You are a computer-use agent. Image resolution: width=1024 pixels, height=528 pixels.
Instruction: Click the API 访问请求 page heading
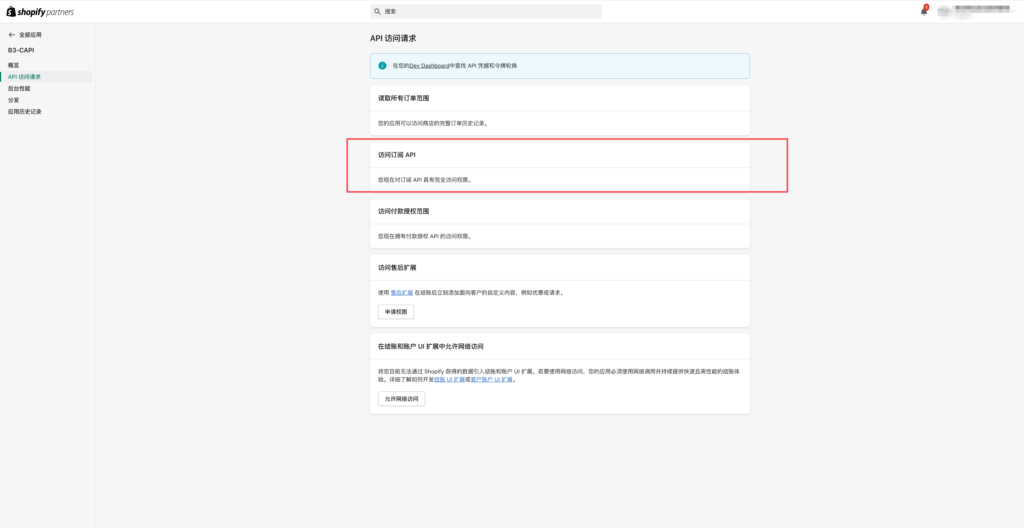pyautogui.click(x=393, y=39)
